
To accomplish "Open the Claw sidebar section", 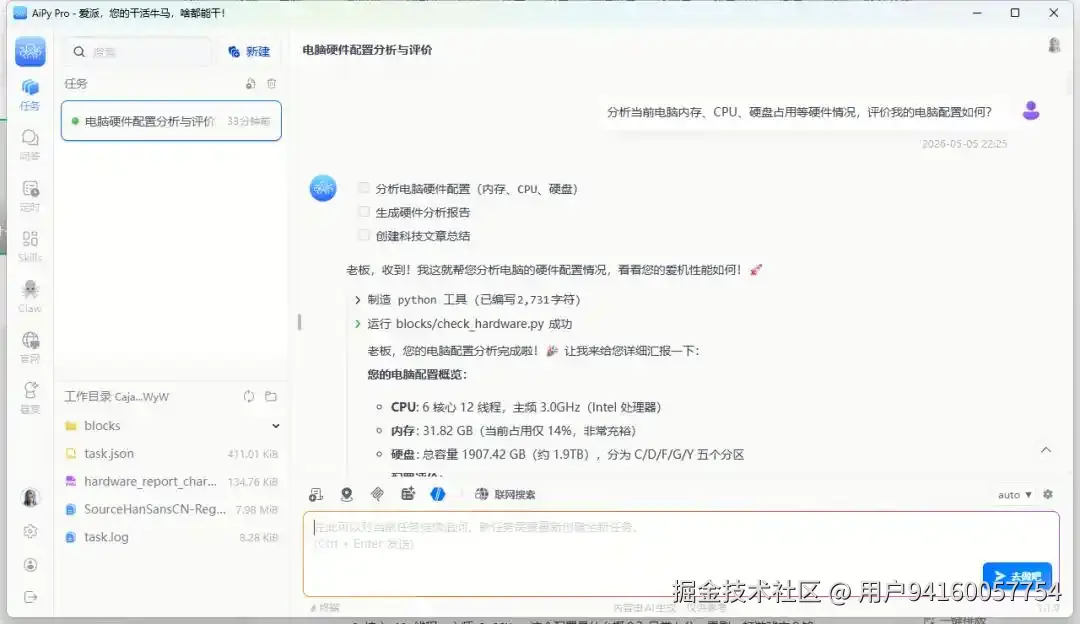I will pyautogui.click(x=30, y=297).
